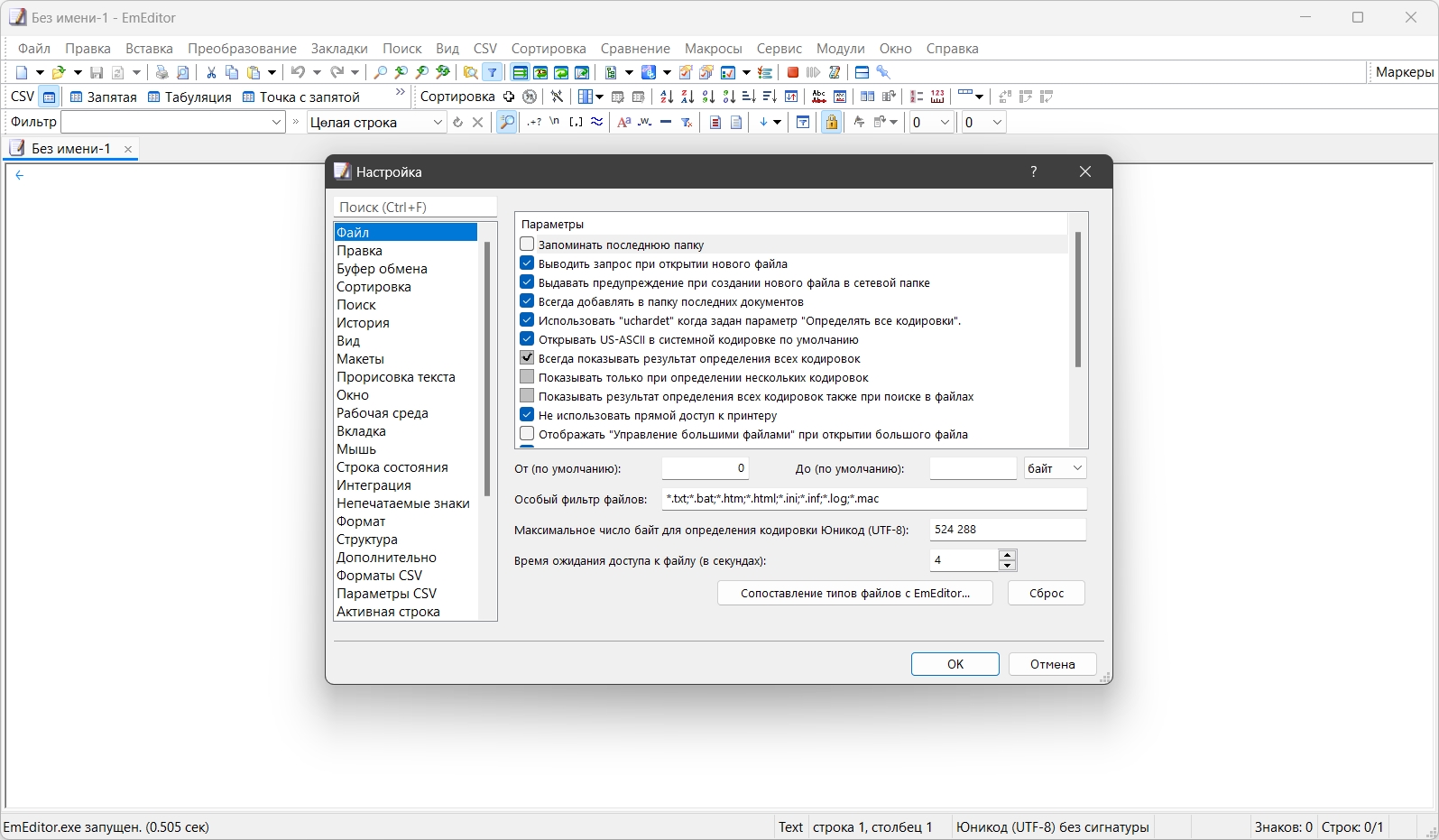The height and width of the screenshot is (840, 1439).
Task: Toggle the yellow padlock icon in filter bar
Action: click(x=832, y=122)
